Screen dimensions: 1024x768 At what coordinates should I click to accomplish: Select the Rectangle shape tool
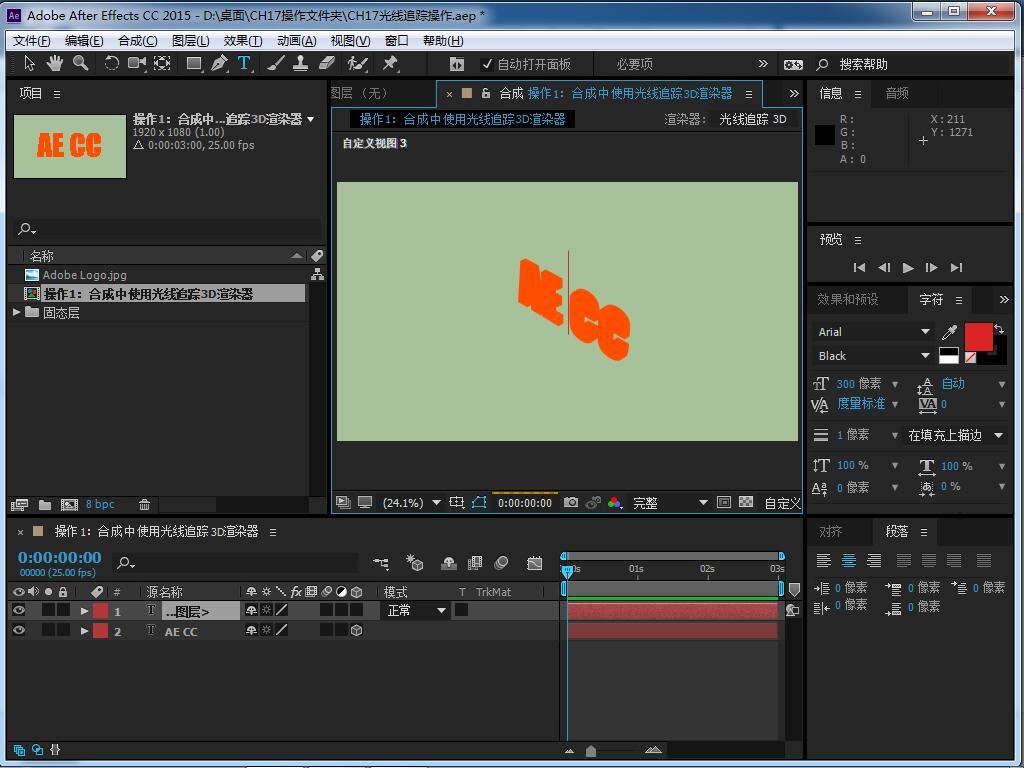(x=194, y=63)
